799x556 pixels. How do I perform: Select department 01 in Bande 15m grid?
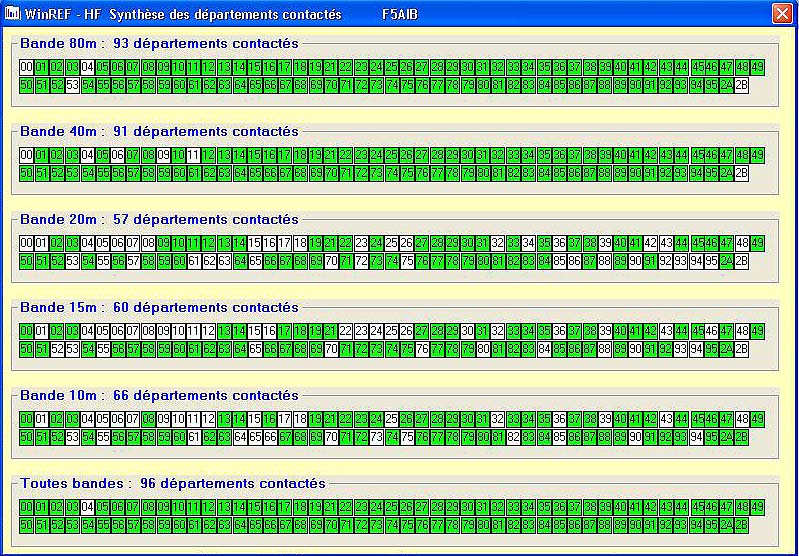point(41,331)
